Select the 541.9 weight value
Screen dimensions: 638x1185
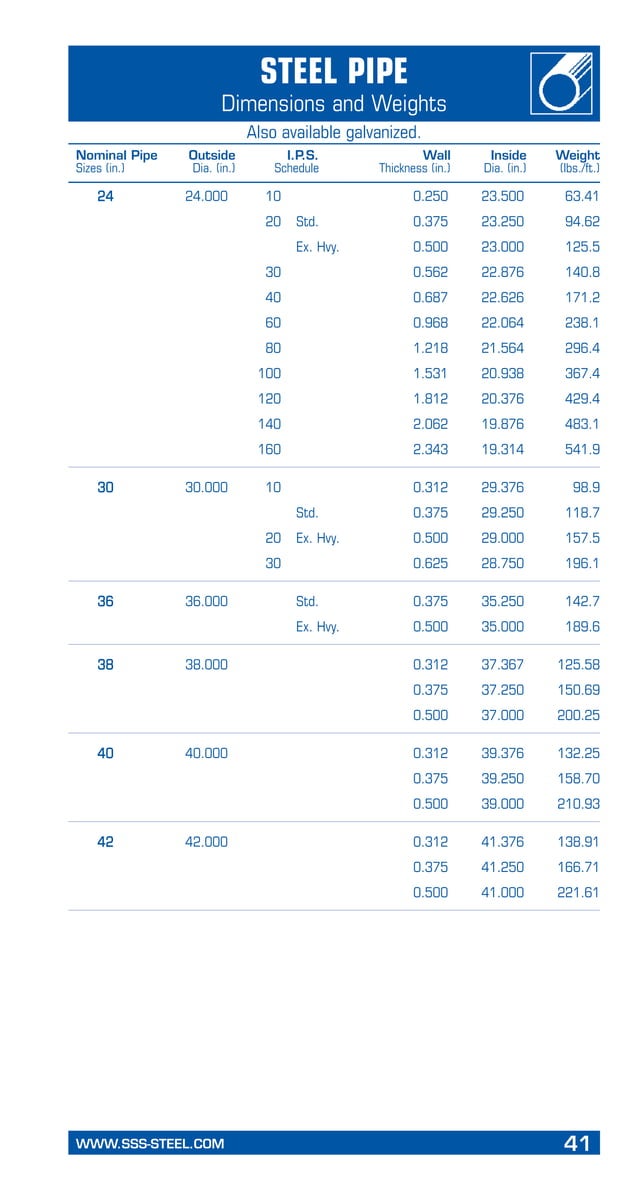tap(581, 450)
